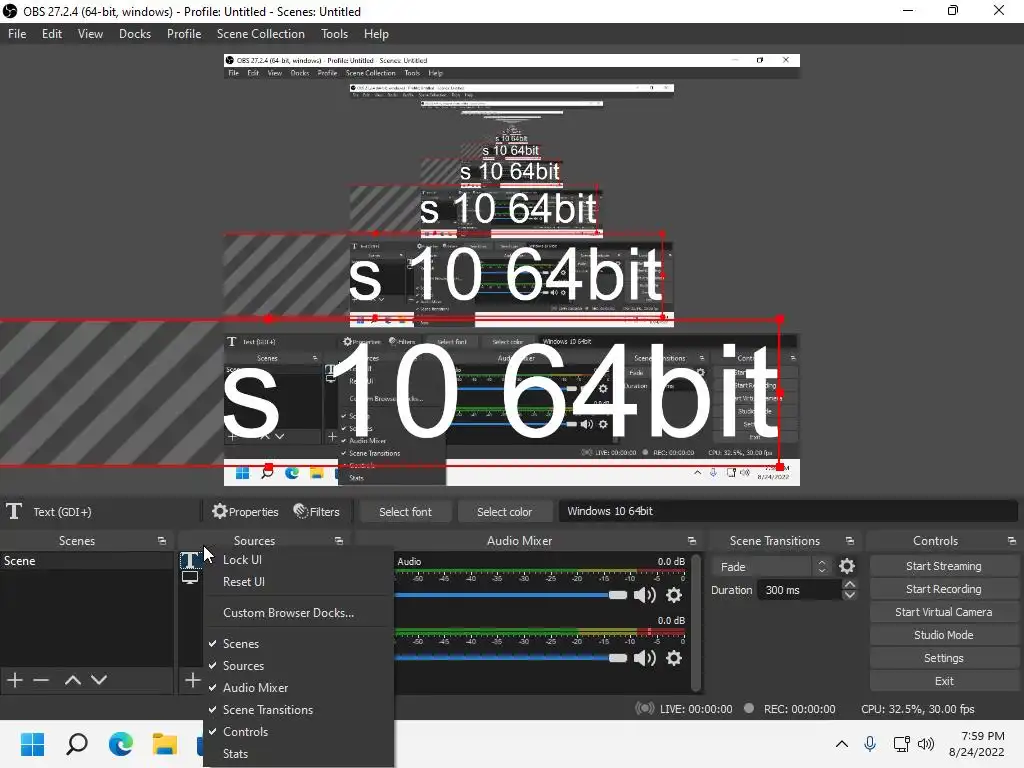Pop out the Audio Mixer dock

click(x=692, y=541)
